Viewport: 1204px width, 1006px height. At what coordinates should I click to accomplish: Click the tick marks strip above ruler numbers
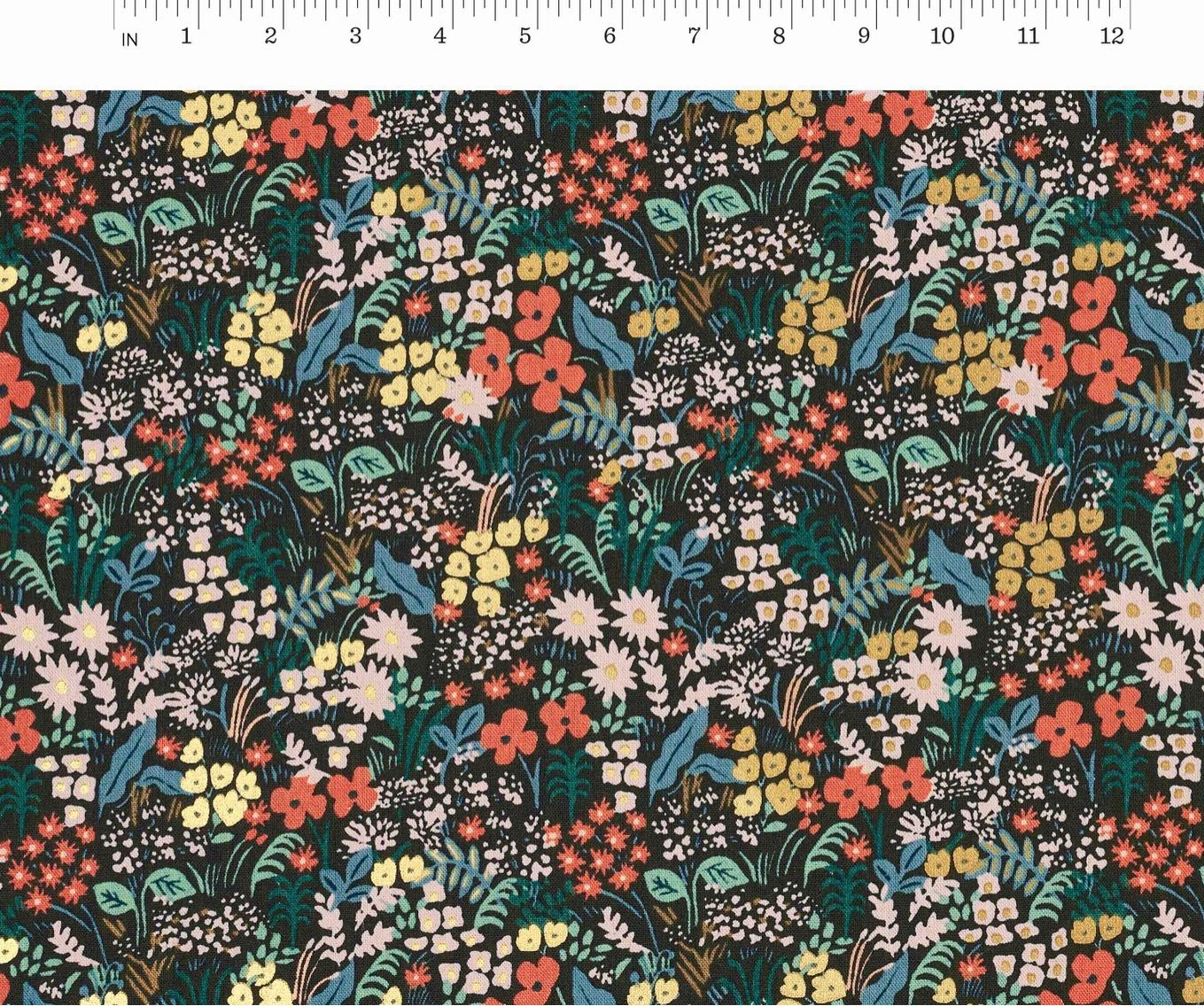pyautogui.click(x=620, y=11)
